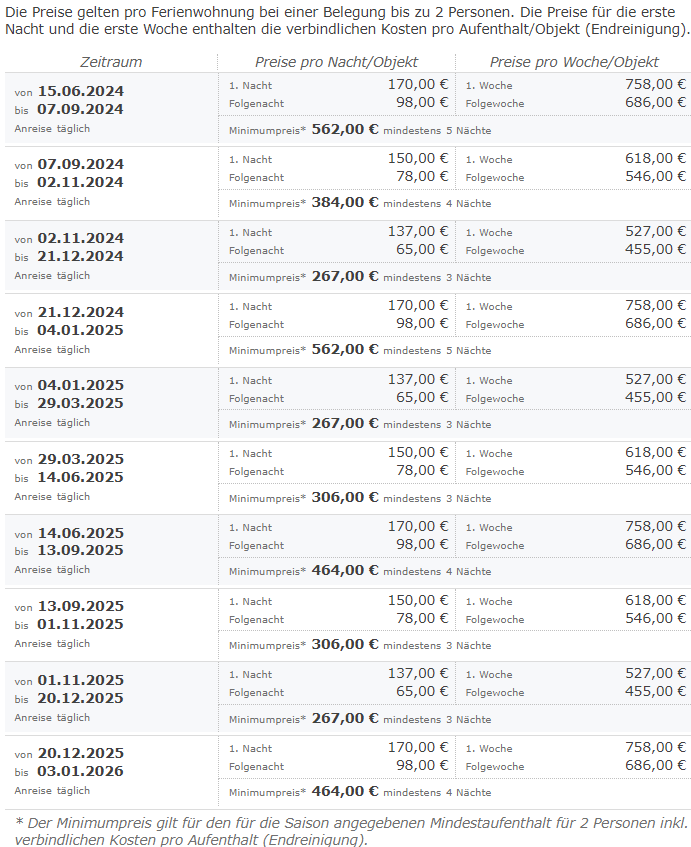Click the 1. Woche price for 21.12.2024 season
This screenshot has height=847, width=691.
point(655,305)
